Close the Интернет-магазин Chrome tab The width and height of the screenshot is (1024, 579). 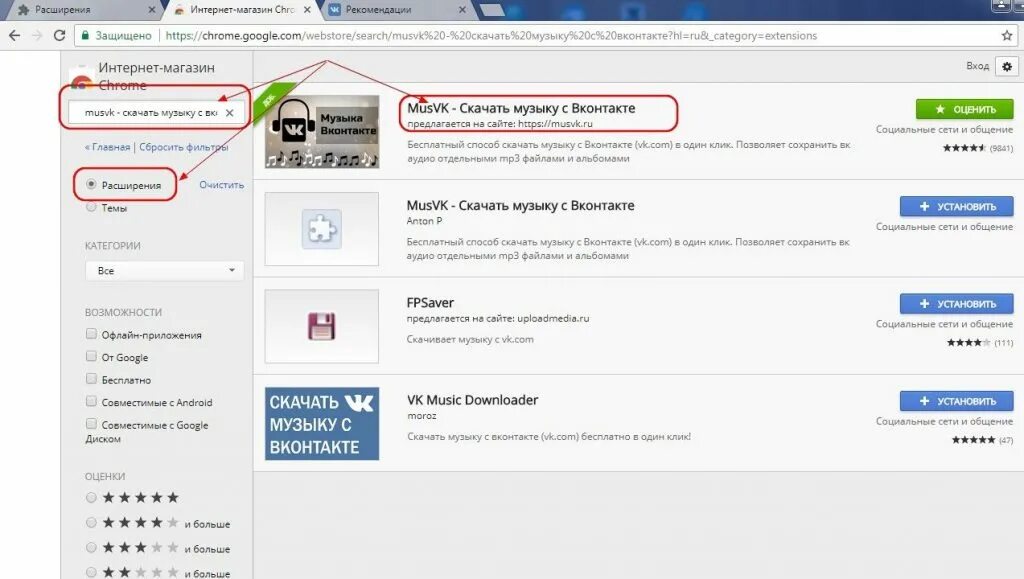click(x=307, y=10)
